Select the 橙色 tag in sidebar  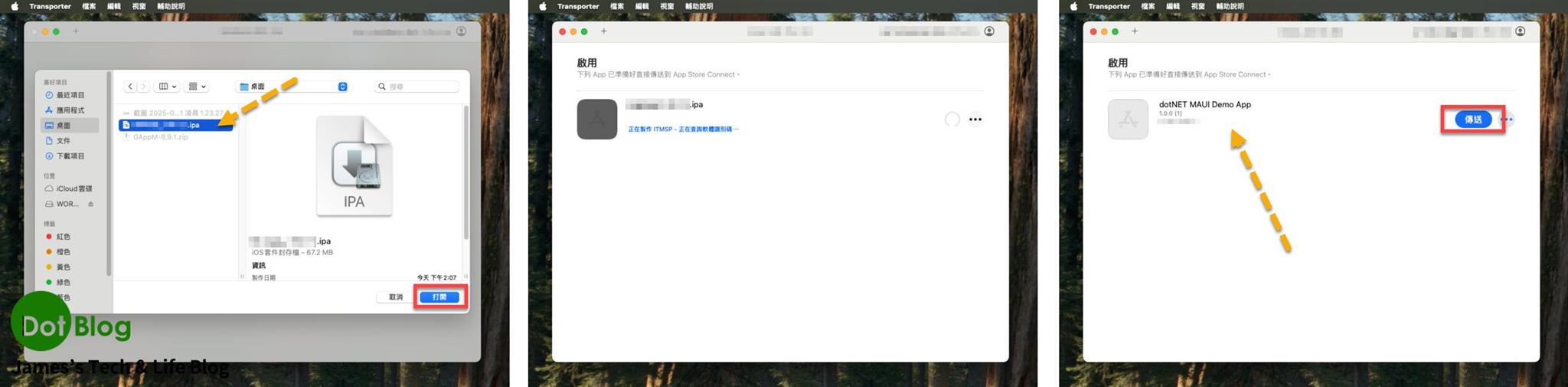click(62, 252)
